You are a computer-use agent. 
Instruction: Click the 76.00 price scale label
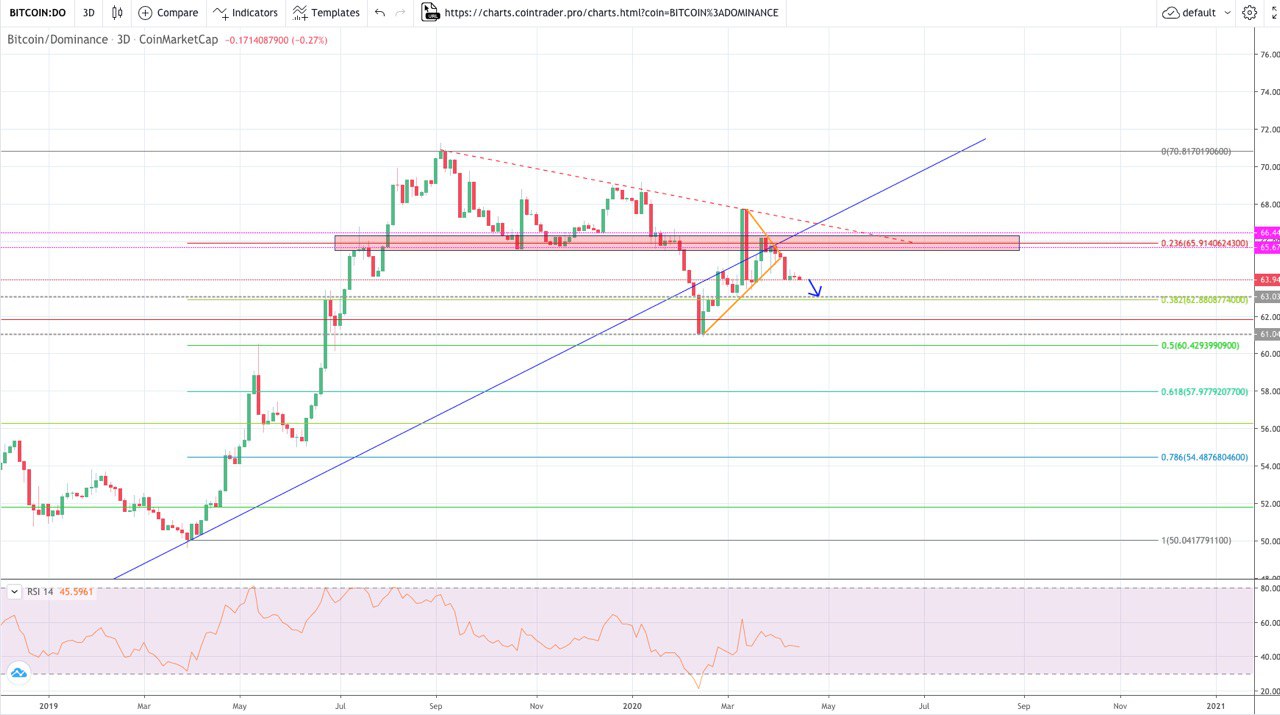click(x=1268, y=54)
